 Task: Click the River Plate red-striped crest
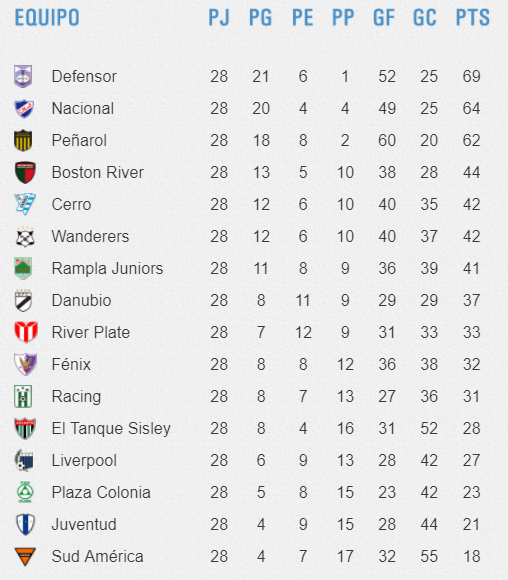26,332
